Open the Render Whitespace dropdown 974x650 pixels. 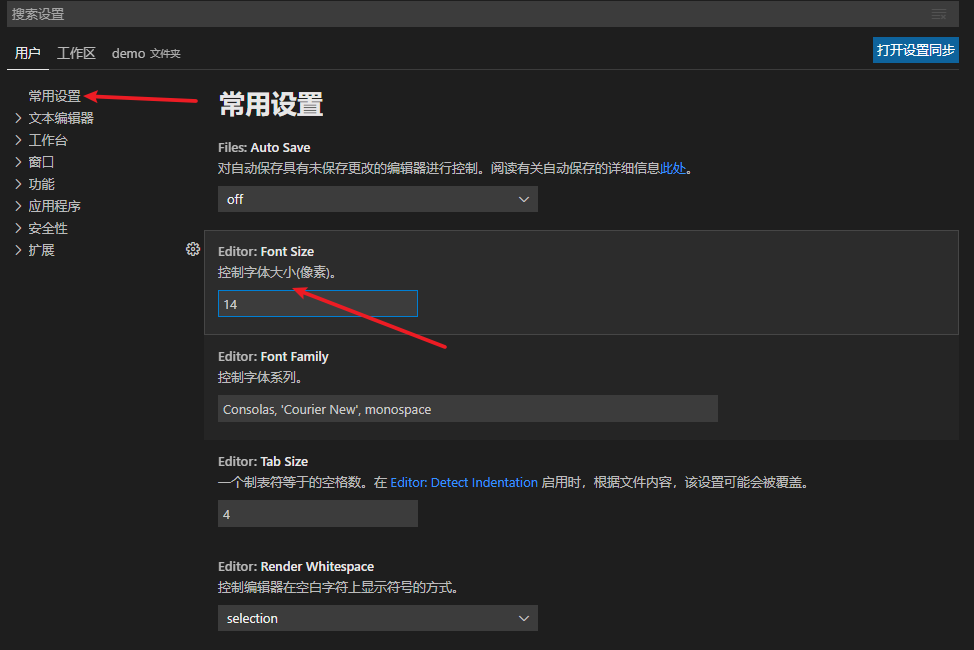point(377,617)
